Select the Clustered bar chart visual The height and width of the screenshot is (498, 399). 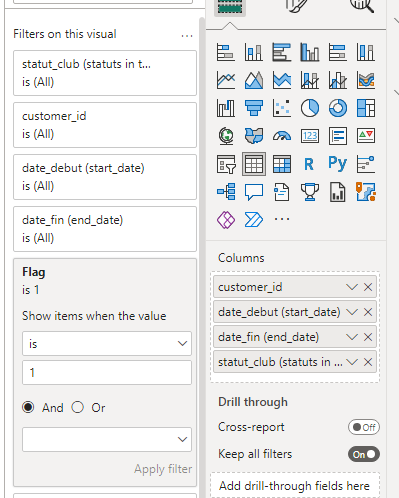pos(282,52)
